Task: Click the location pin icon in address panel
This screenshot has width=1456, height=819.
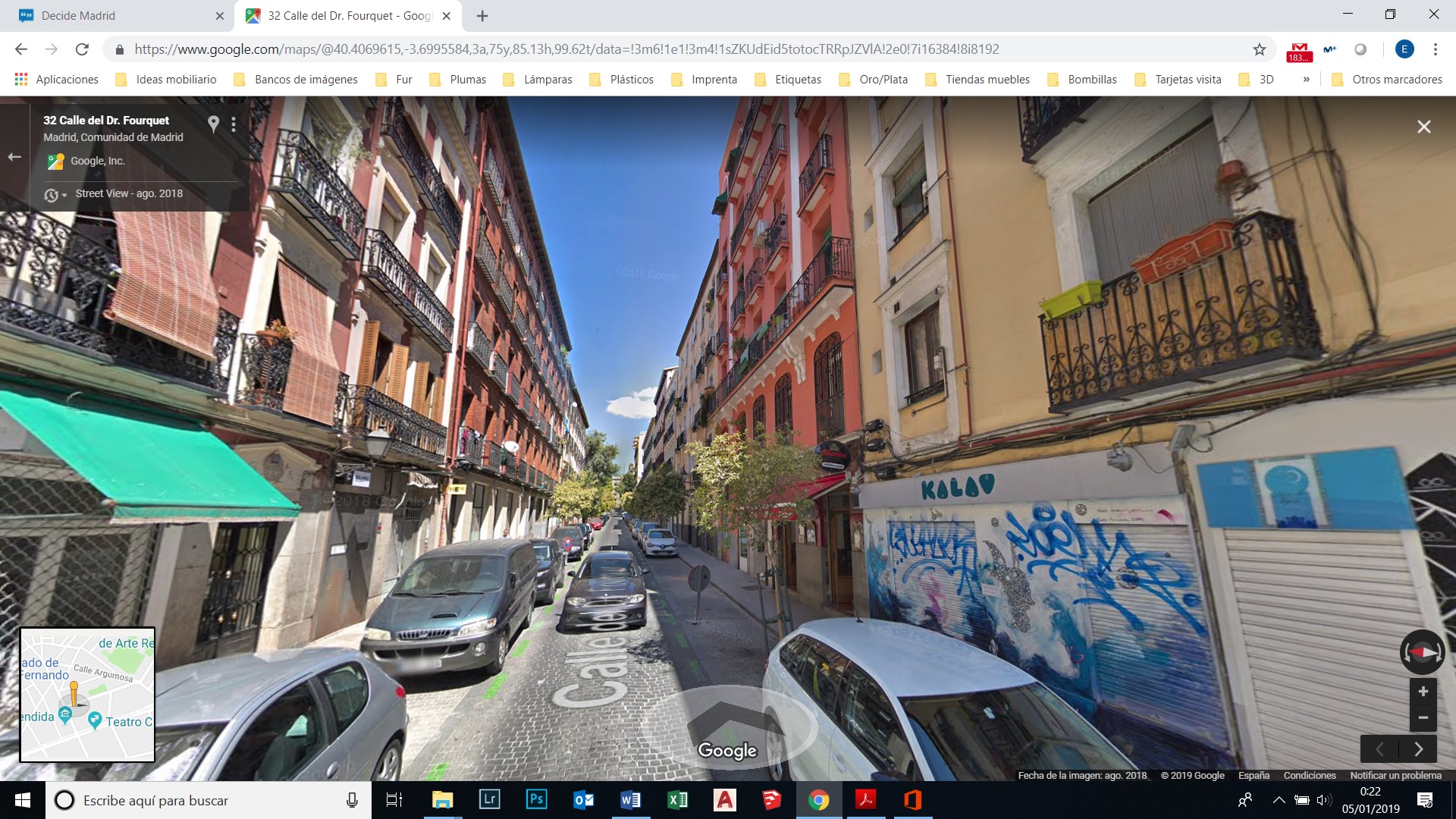Action: coord(214,124)
